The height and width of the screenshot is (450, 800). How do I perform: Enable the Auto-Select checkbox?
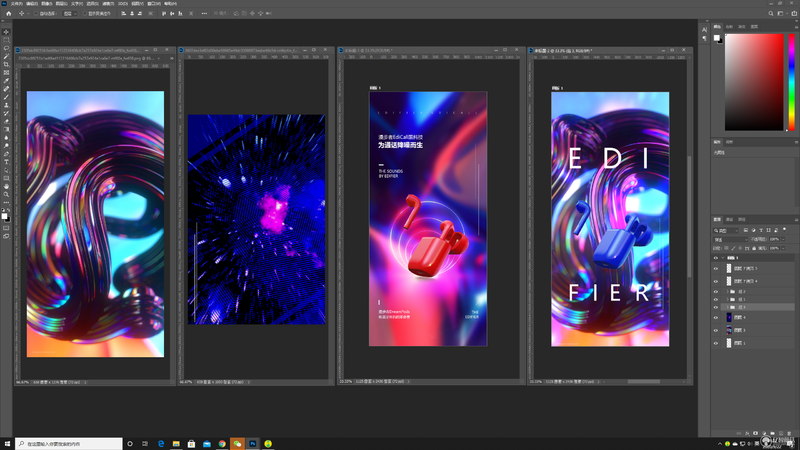(x=36, y=14)
